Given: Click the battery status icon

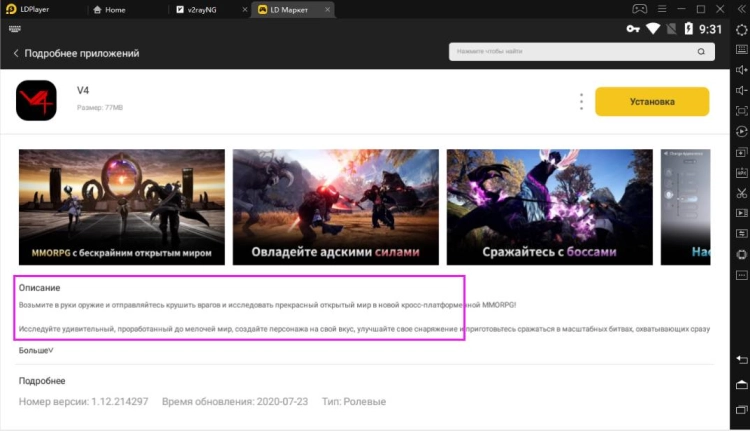Looking at the screenshot, I should [x=688, y=29].
